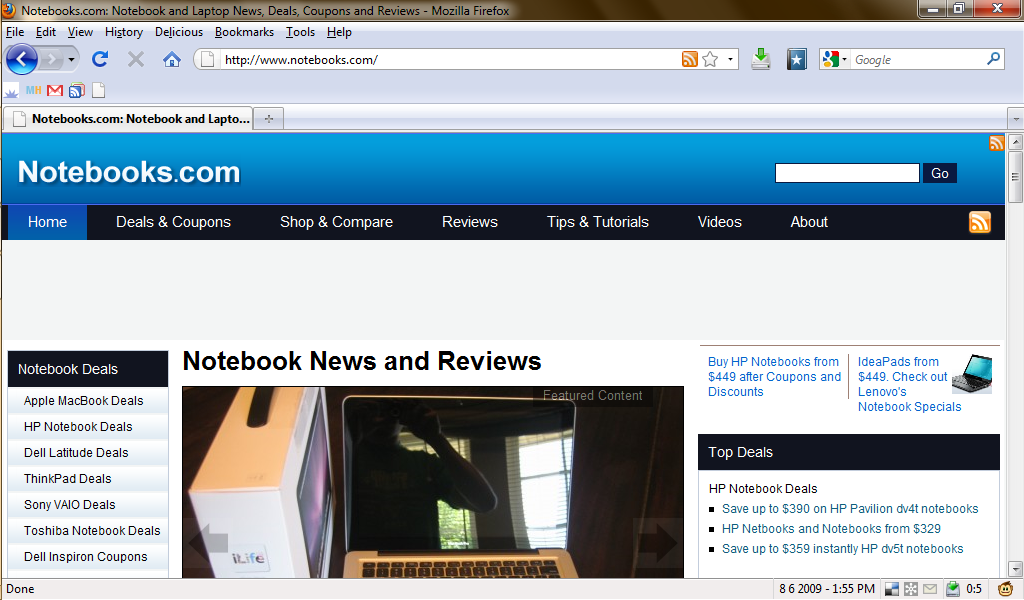Open the File menu
This screenshot has width=1024, height=600.
tap(15, 32)
